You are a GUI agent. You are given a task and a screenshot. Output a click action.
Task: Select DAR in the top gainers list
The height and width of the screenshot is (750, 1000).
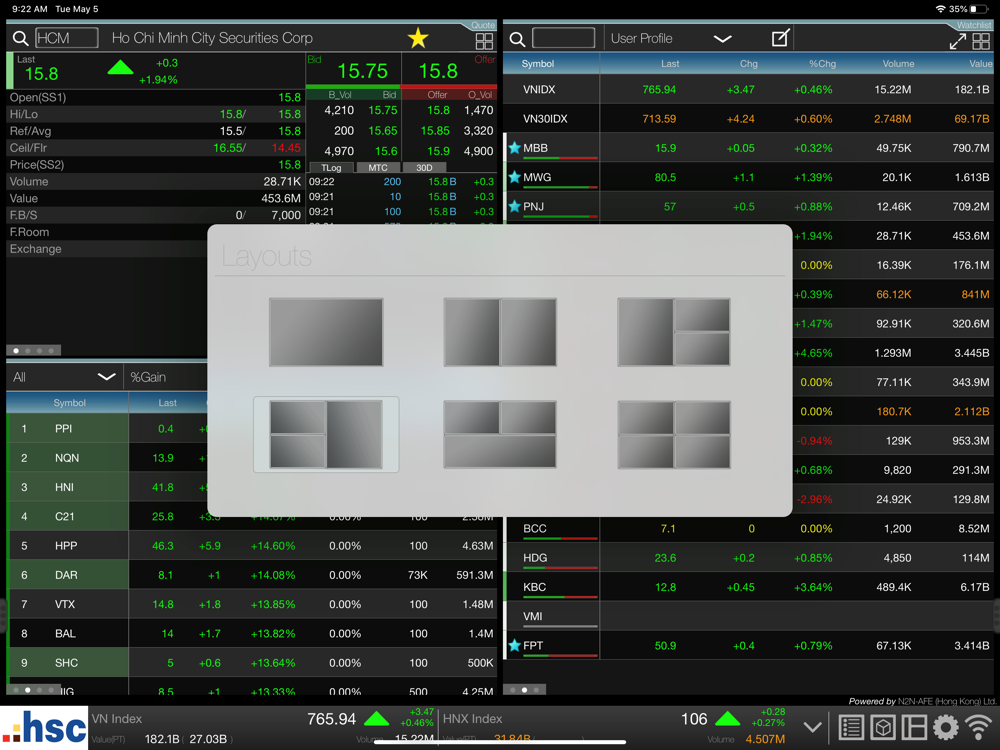pyautogui.click(x=251, y=575)
